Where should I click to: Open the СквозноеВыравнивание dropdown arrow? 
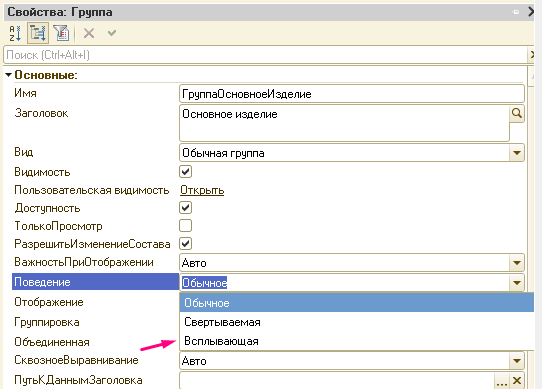tap(517, 361)
